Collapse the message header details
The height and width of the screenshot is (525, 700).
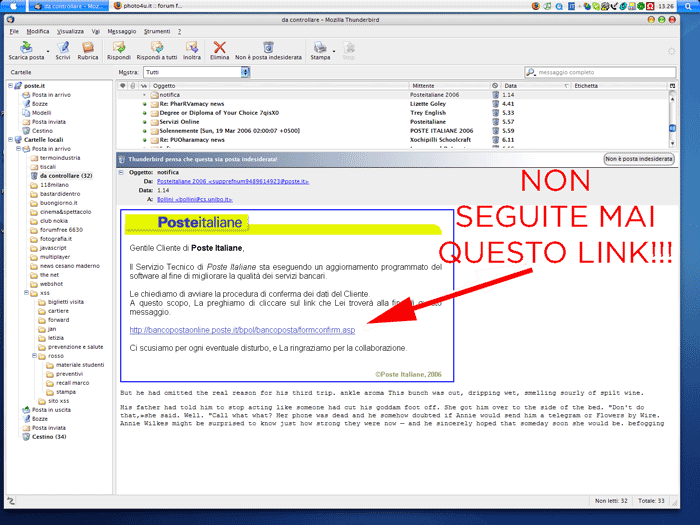point(121,172)
